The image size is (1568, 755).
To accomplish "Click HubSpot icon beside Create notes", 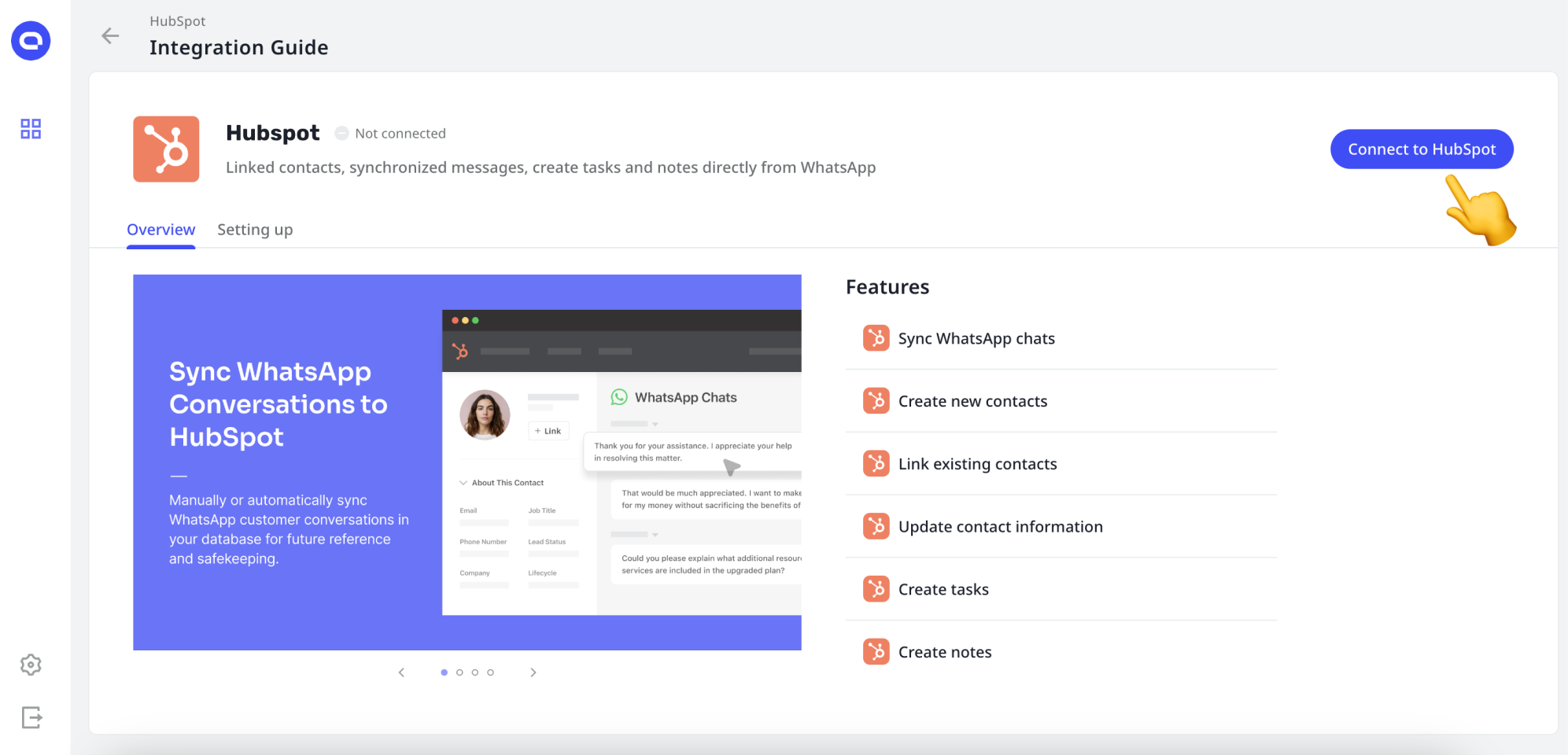I will pyautogui.click(x=876, y=652).
